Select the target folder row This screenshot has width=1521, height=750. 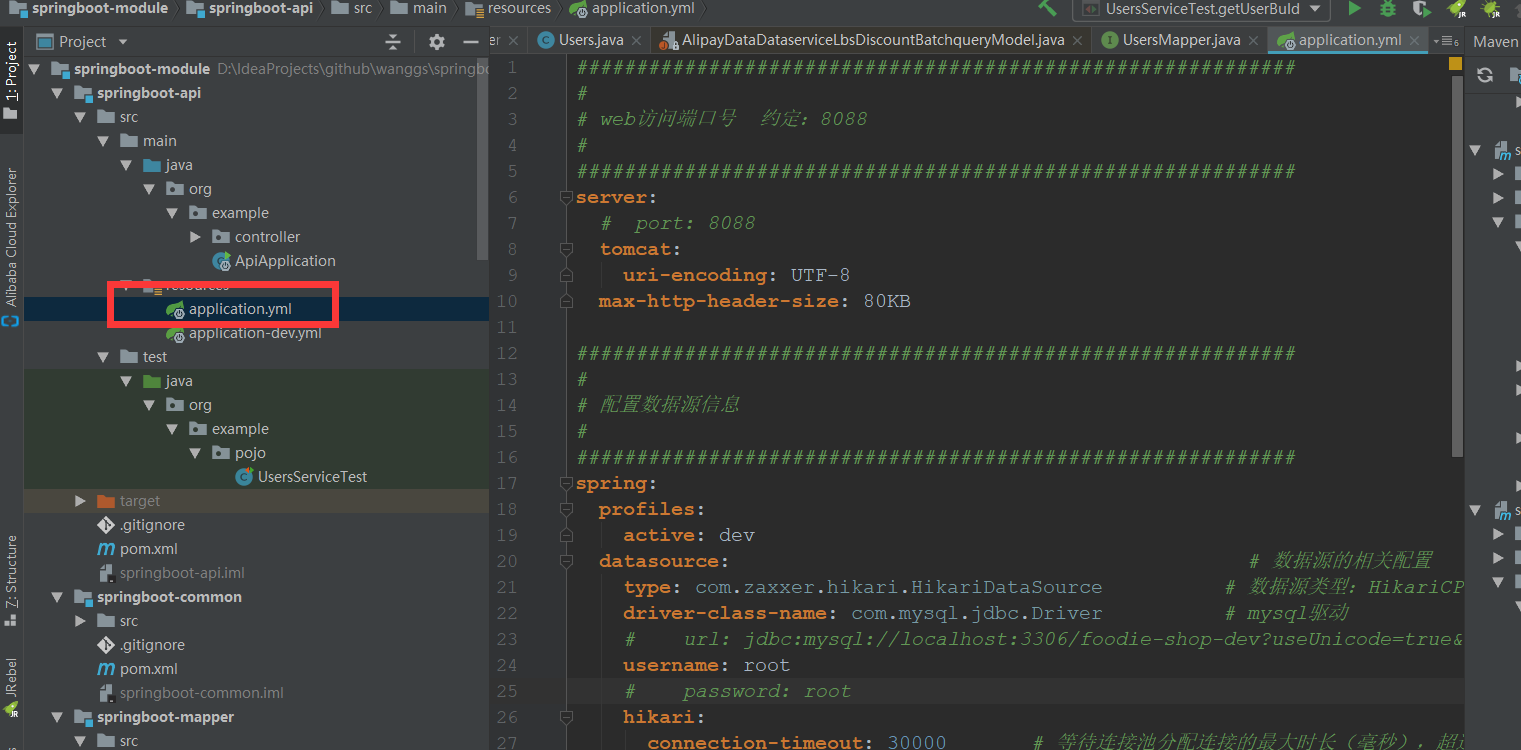click(x=256, y=501)
